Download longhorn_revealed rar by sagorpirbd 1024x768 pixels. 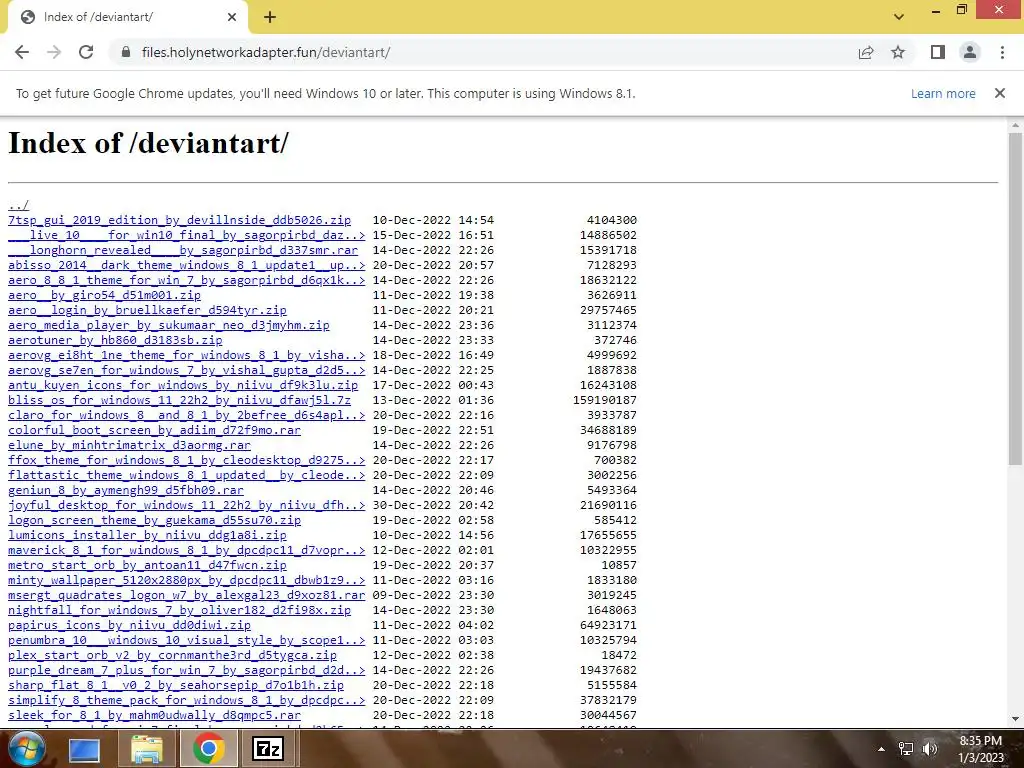point(183,250)
